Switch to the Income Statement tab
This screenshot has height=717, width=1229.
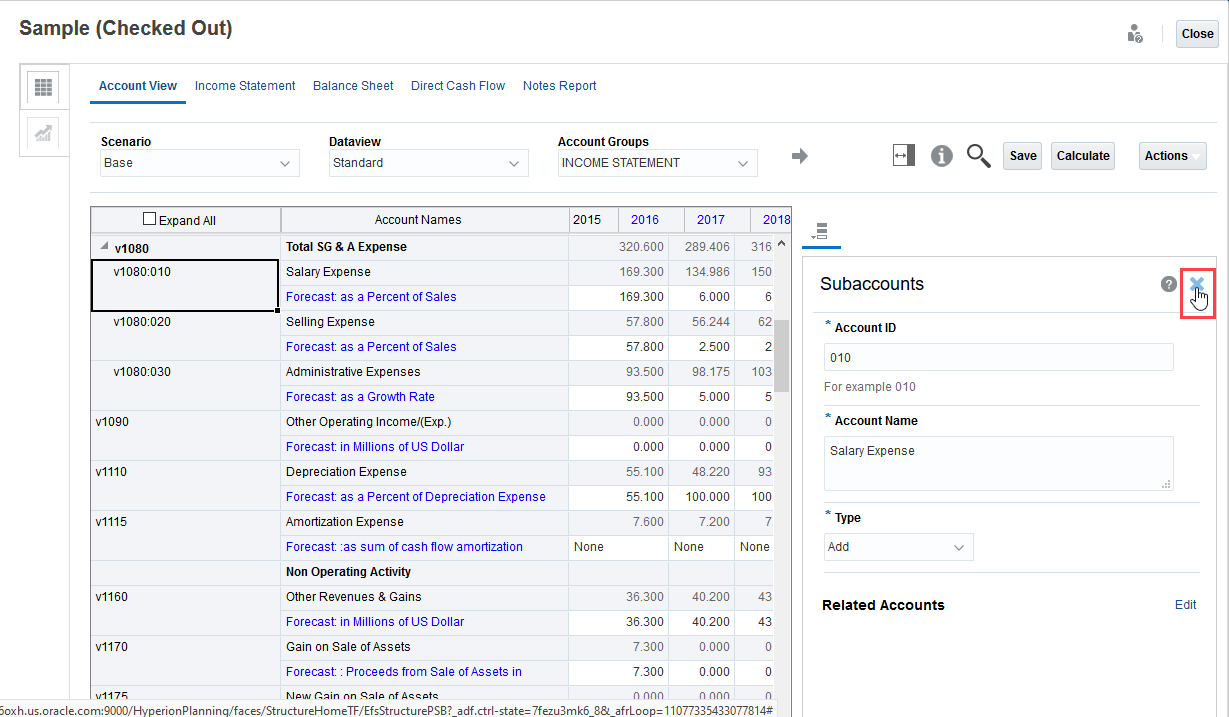pyautogui.click(x=245, y=86)
